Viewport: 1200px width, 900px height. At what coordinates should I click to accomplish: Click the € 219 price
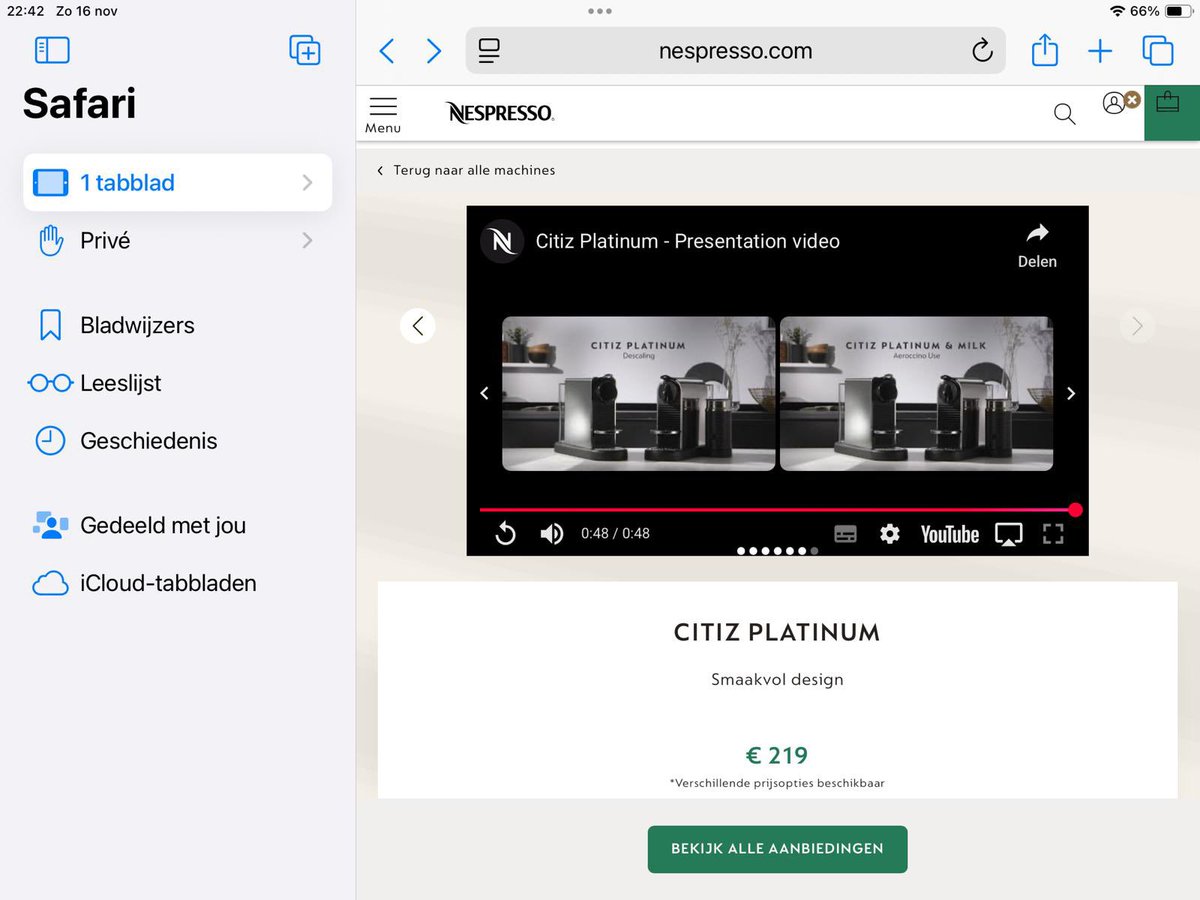click(777, 755)
